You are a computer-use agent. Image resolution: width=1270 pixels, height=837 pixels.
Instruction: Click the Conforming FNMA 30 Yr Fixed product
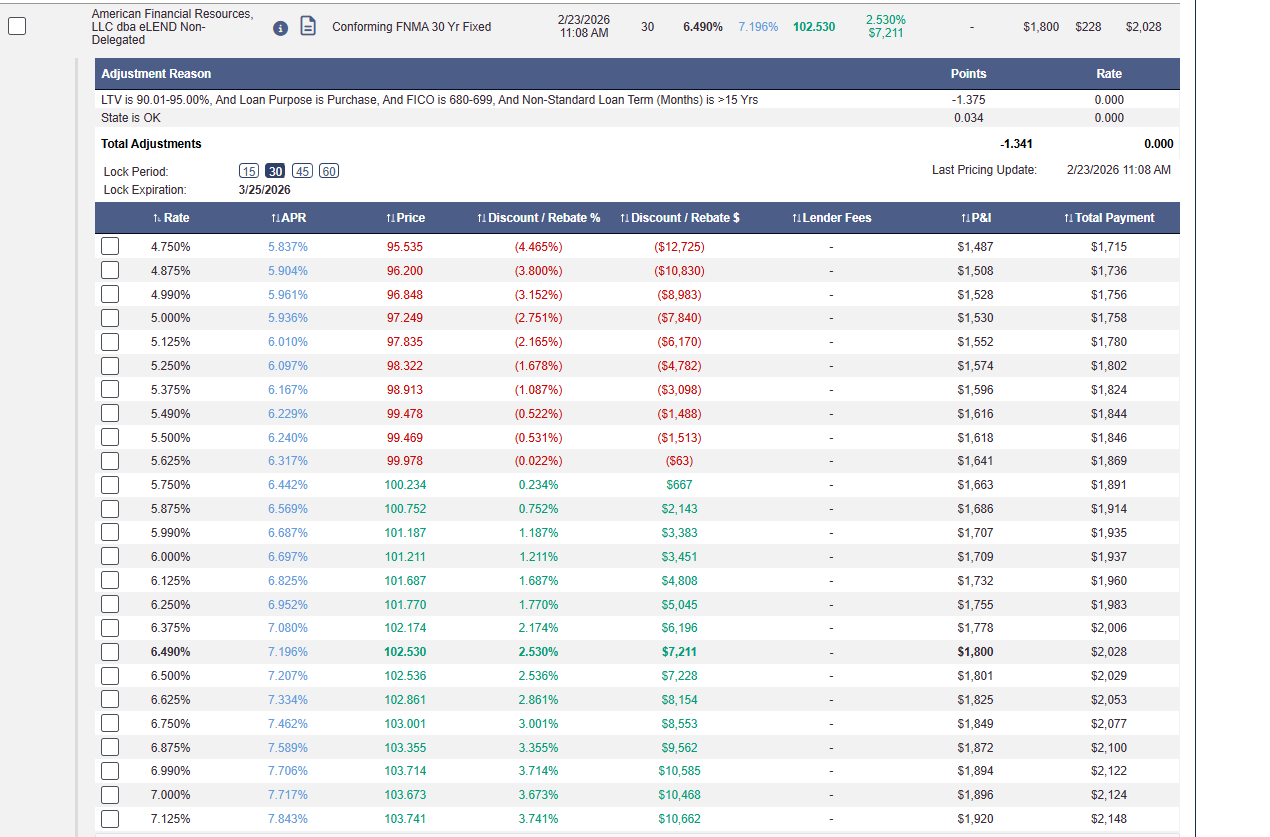pos(411,27)
